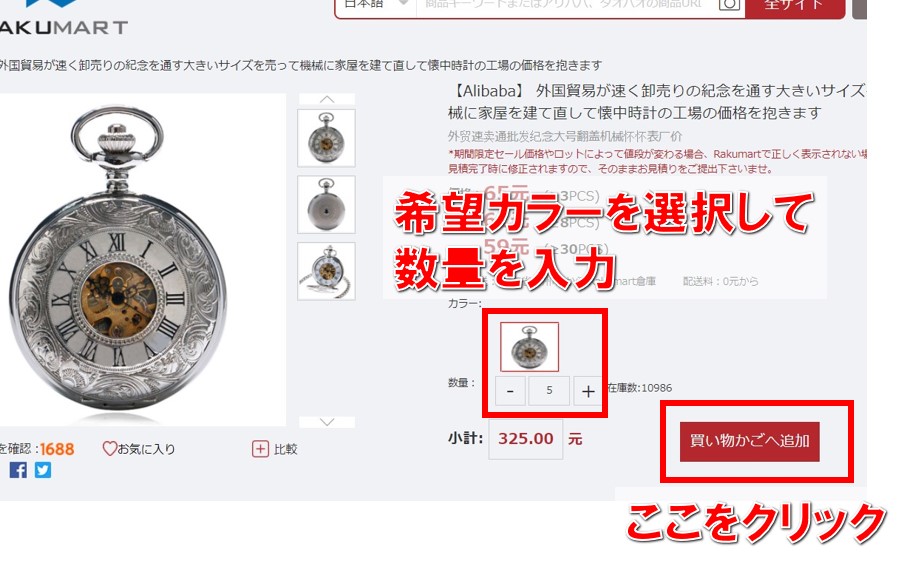Viewport: 898px width, 566px height.
Task: Click the Facebook share icon
Action: coord(18,470)
